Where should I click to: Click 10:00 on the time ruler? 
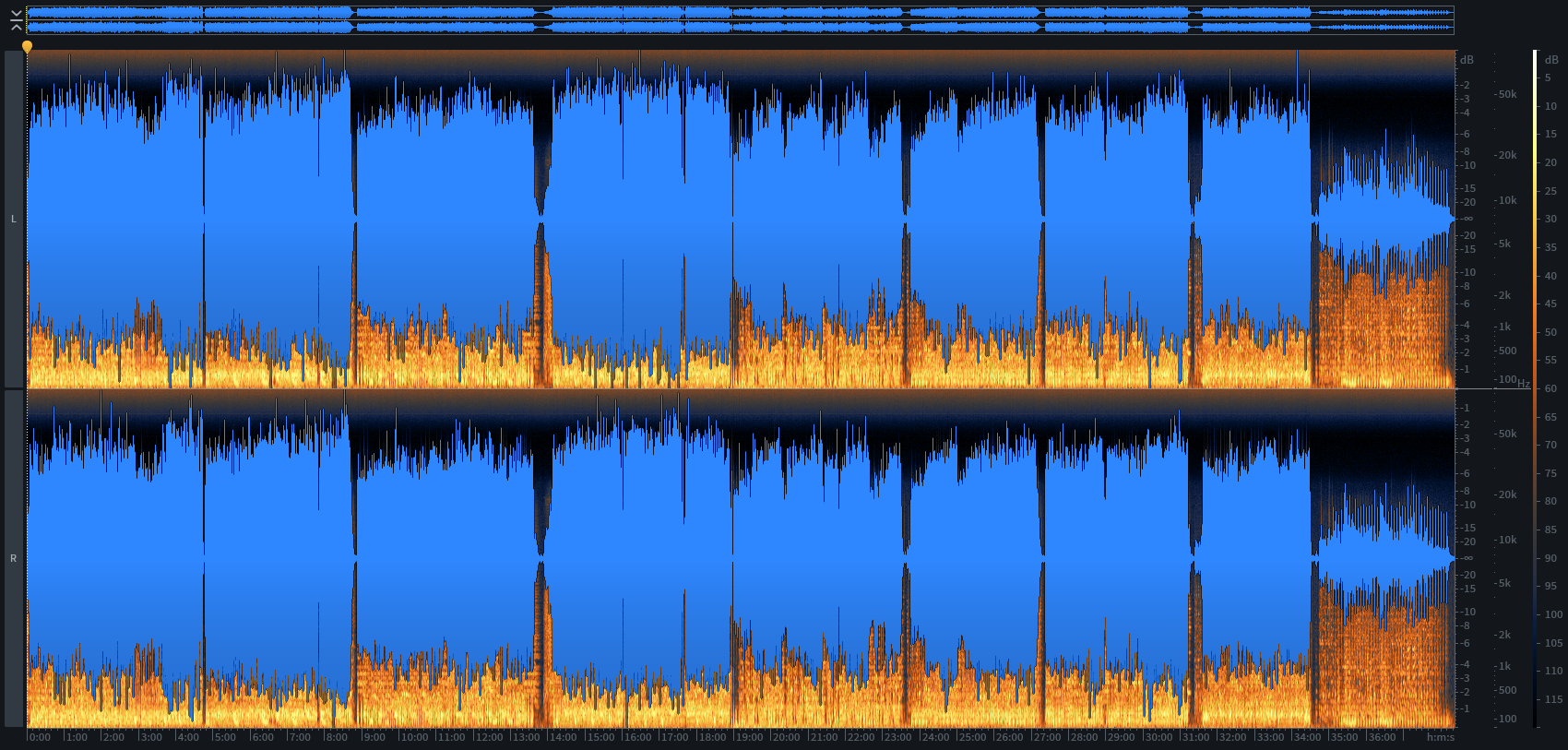414,737
